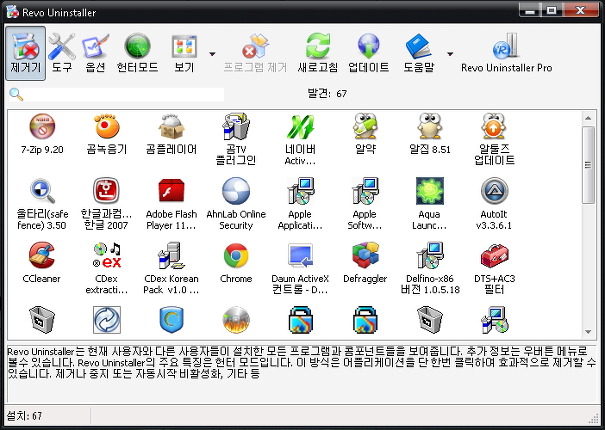
Task: Select the 제거기 (Uninstaller) toolbar button
Action: tap(25, 53)
